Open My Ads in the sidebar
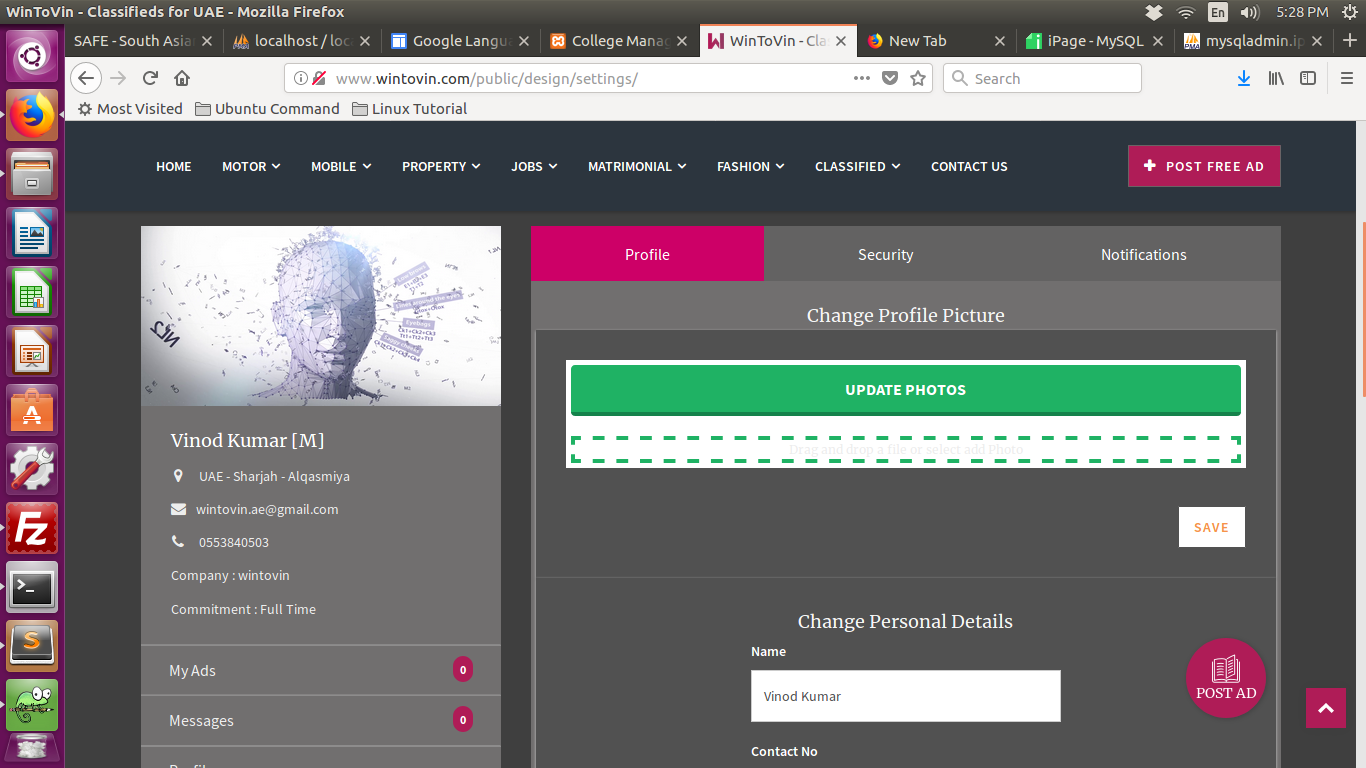The height and width of the screenshot is (768, 1366). (321, 670)
